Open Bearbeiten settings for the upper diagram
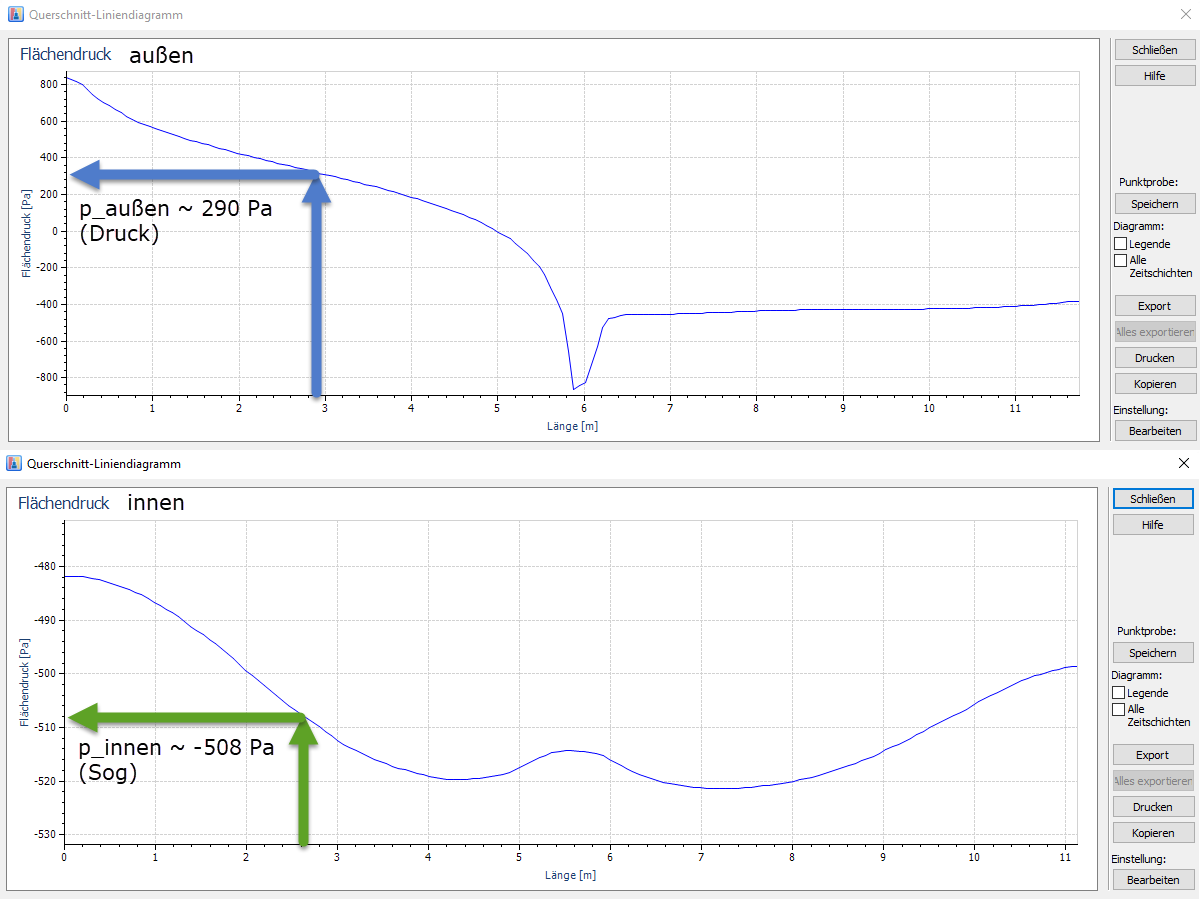This screenshot has height=900, width=1200. pos(1155,430)
